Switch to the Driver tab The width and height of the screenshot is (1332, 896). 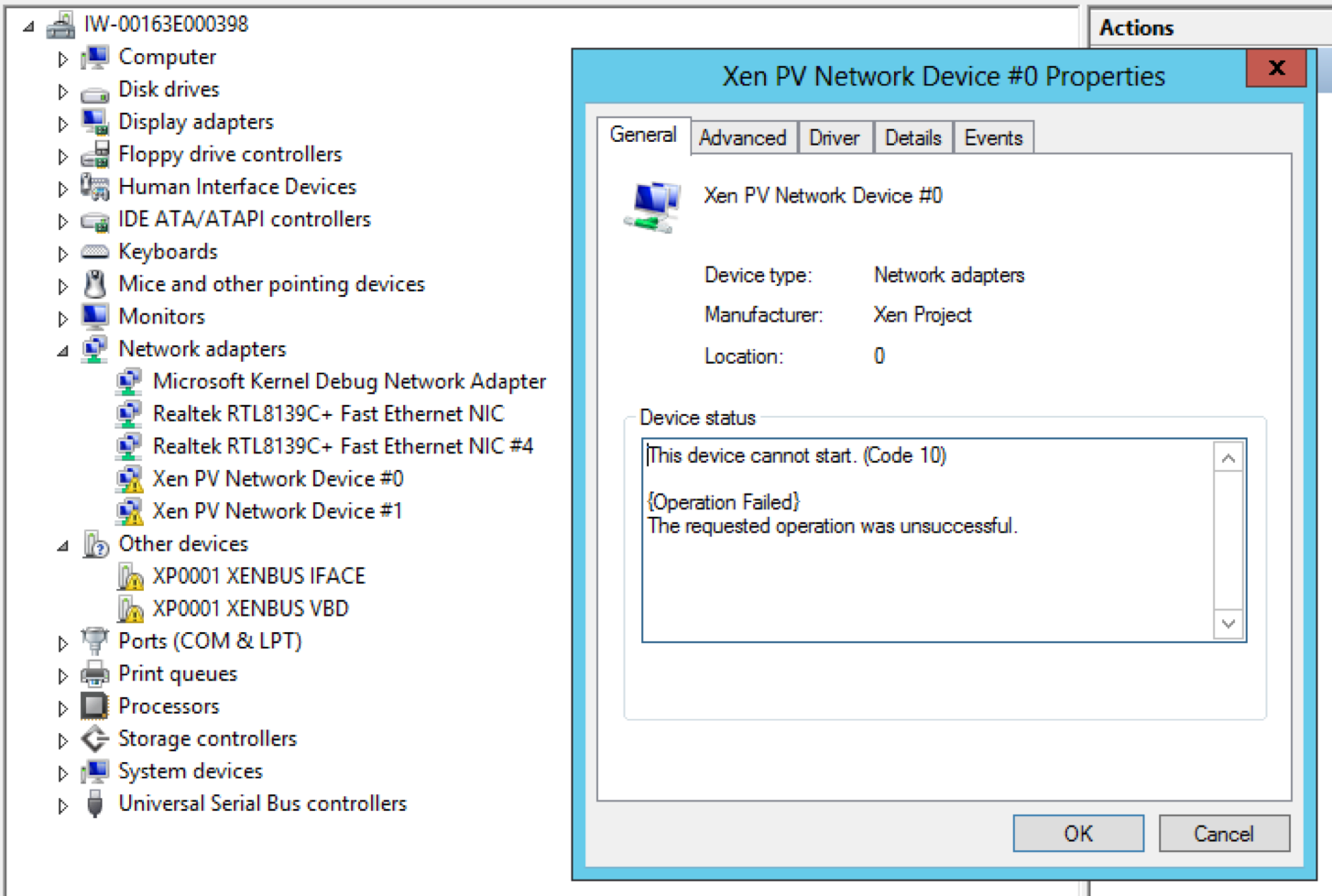[834, 138]
